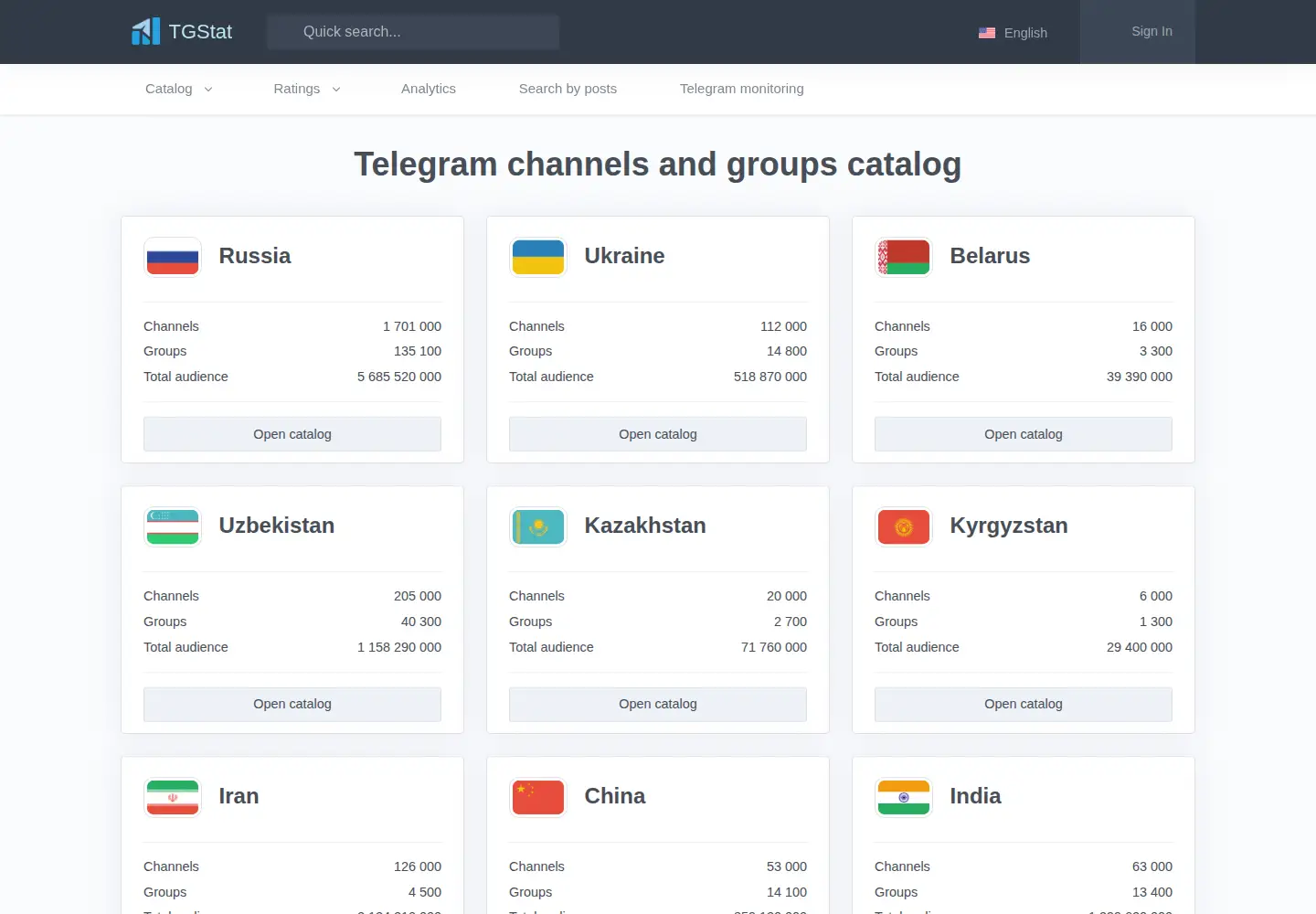Click the Belarus flag icon
The height and width of the screenshot is (914, 1316).
(x=904, y=257)
